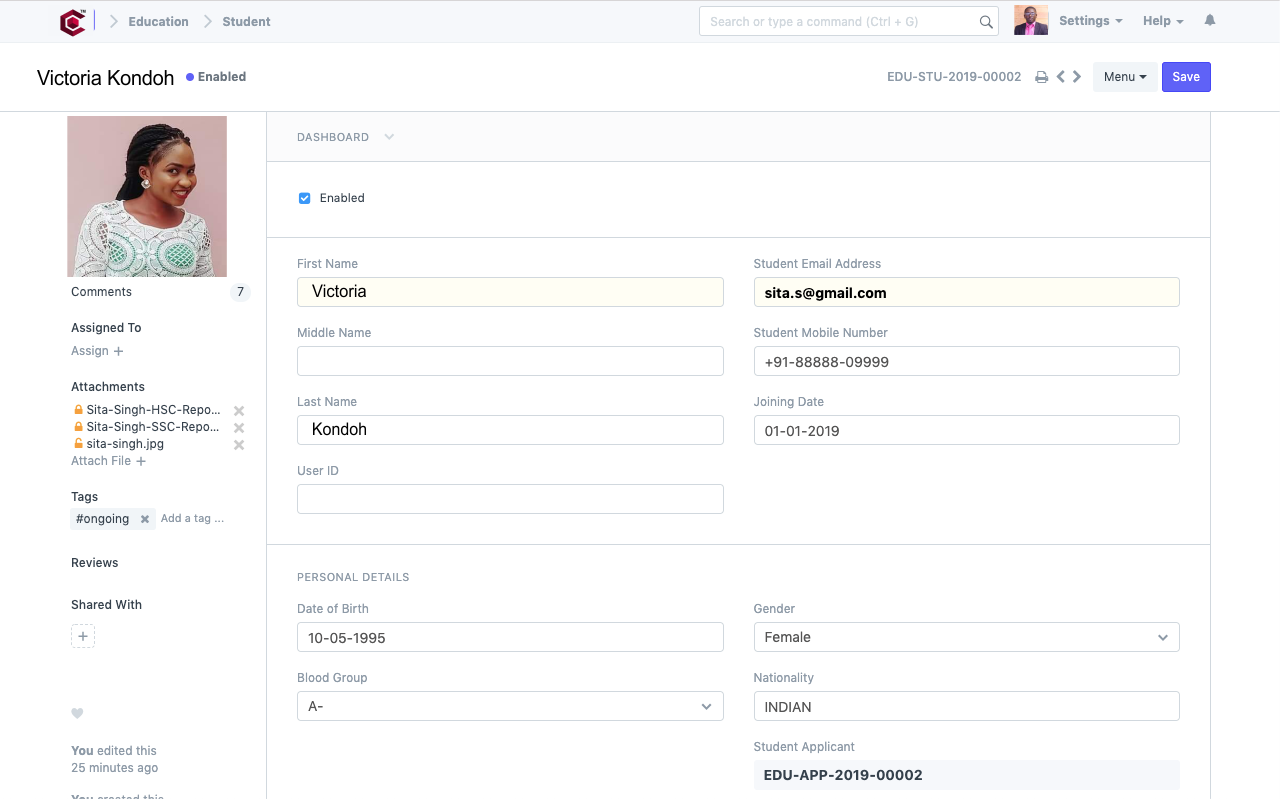Viewport: 1280px width, 799px height.
Task: Open the Gender dropdown
Action: 965,637
